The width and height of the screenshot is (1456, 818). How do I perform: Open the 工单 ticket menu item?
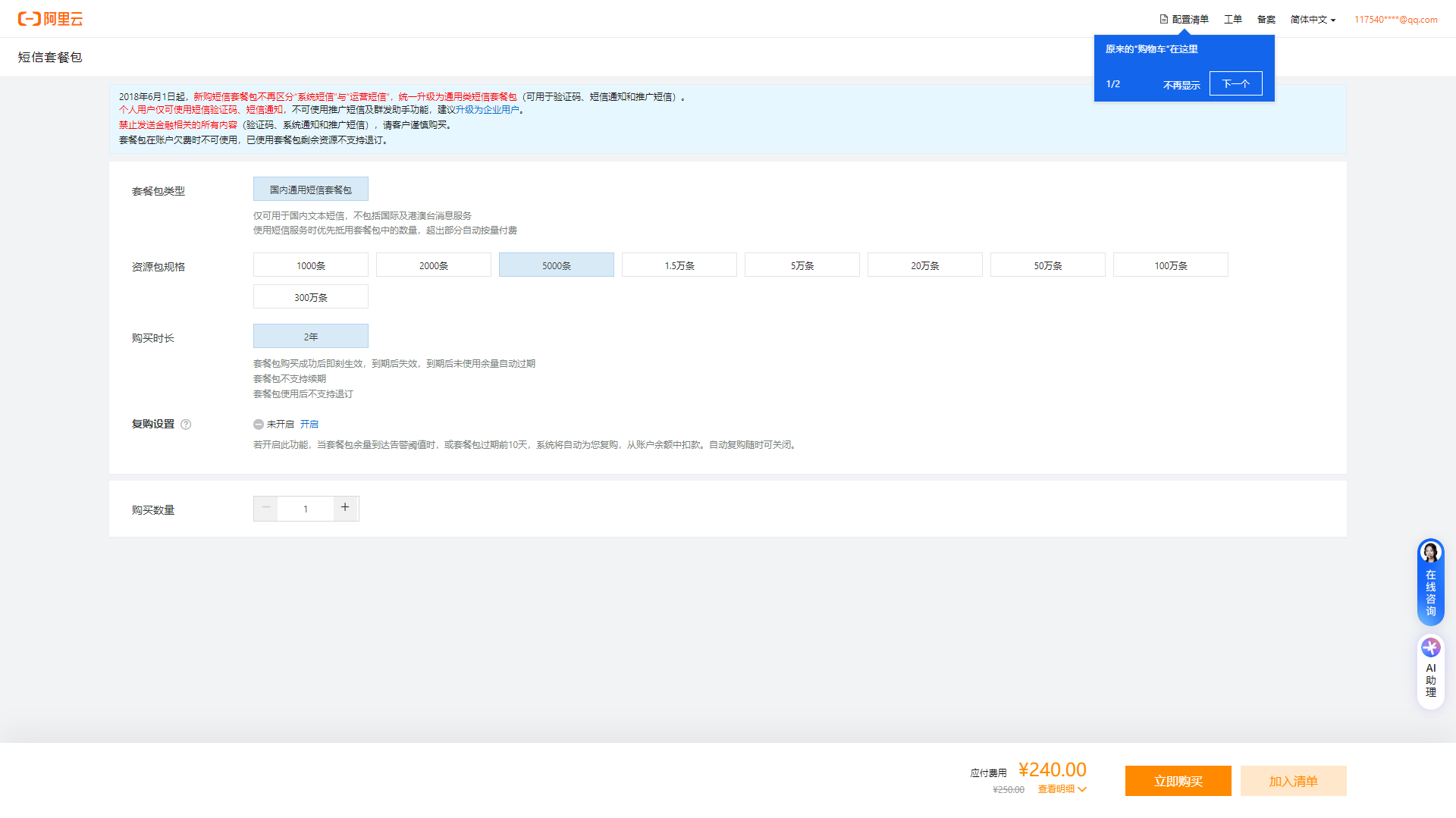pos(1232,20)
